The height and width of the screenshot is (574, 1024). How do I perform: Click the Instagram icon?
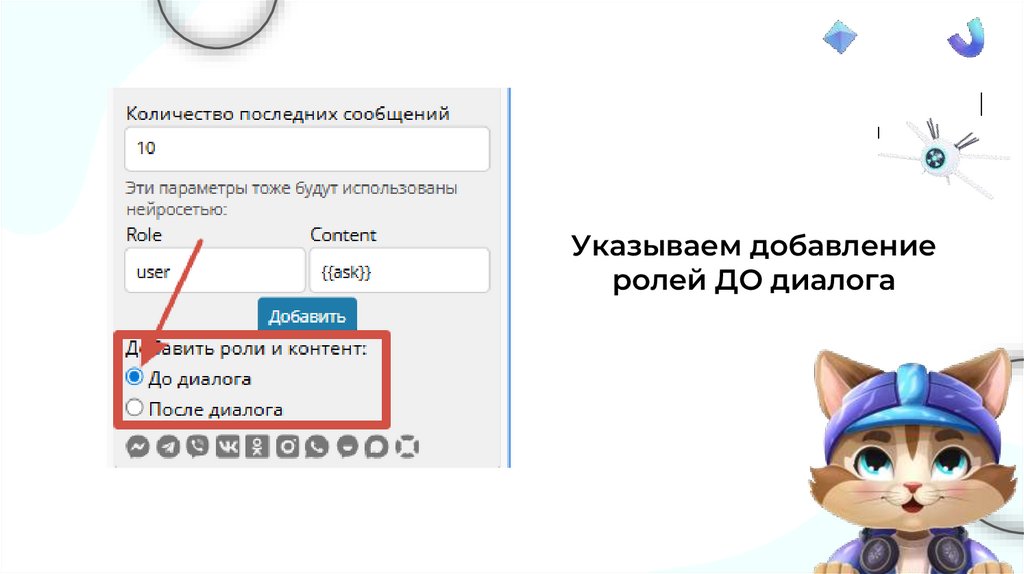click(287, 447)
